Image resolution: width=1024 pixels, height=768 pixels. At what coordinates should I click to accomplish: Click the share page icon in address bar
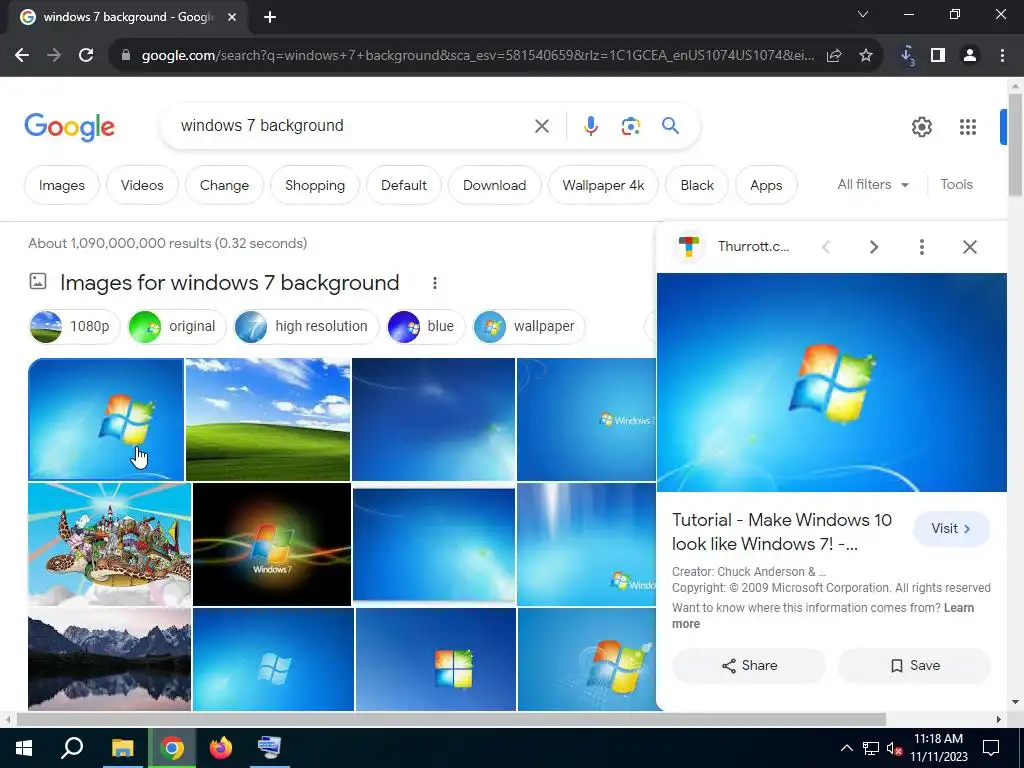coord(834,56)
